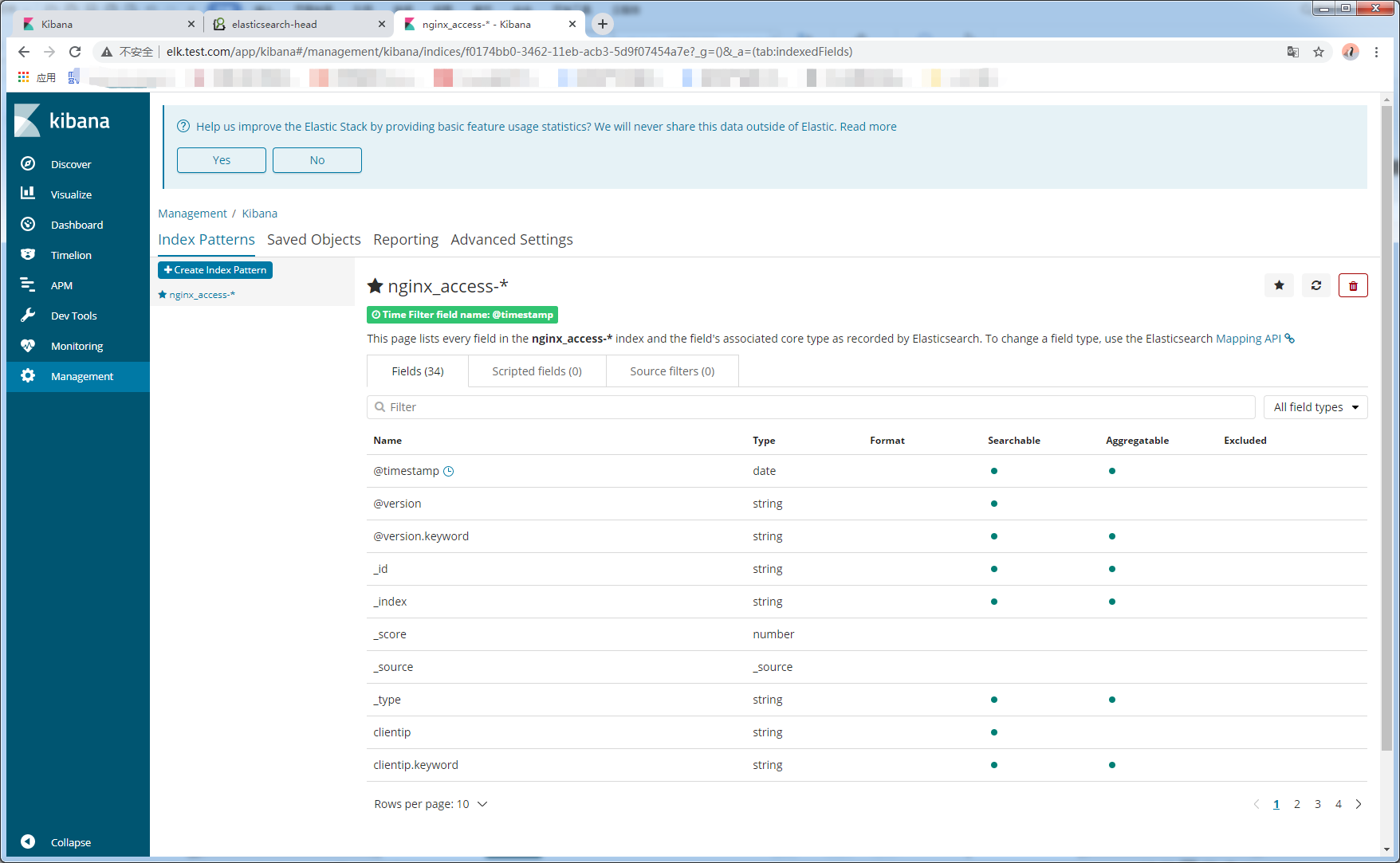Open the Reporting tab

click(406, 240)
